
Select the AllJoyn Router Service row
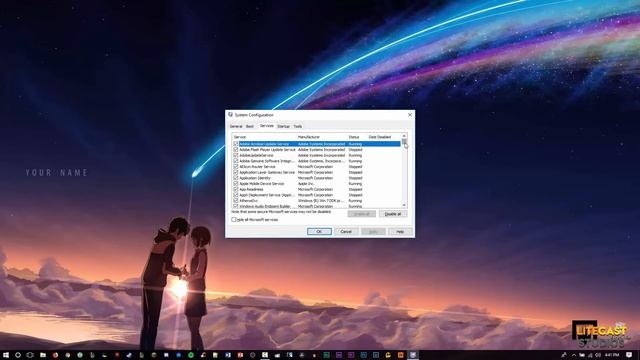[317, 167]
